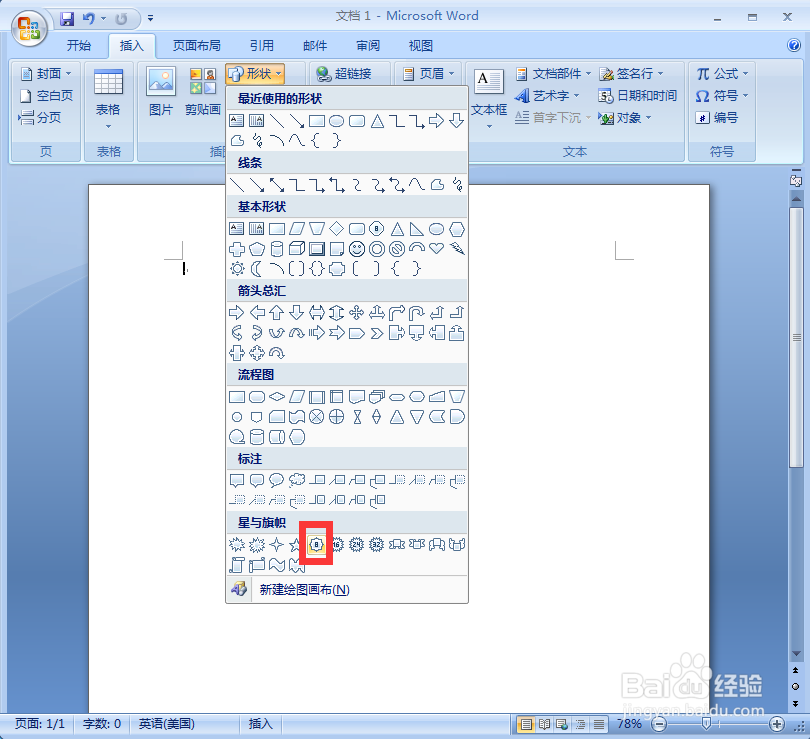Select the 5-point star shape
Screen dimensions: 810x739
click(x=295, y=544)
